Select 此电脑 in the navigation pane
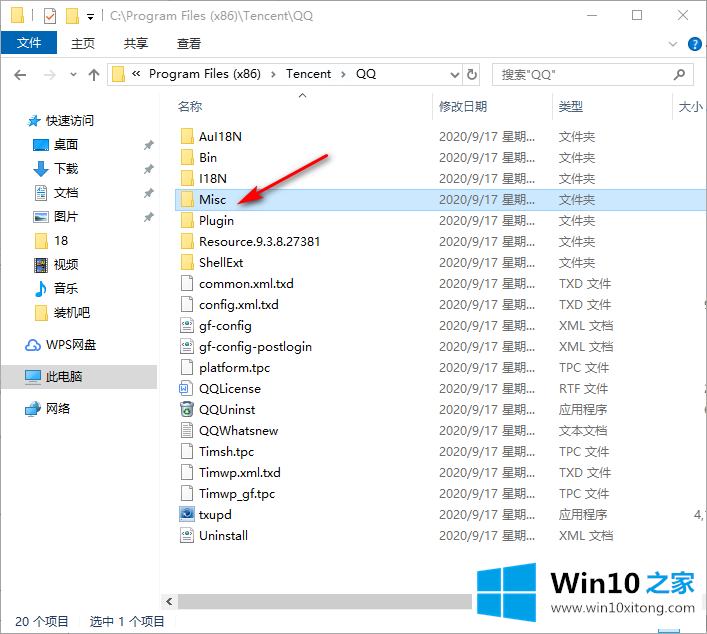The height and width of the screenshot is (634, 707). [79, 377]
